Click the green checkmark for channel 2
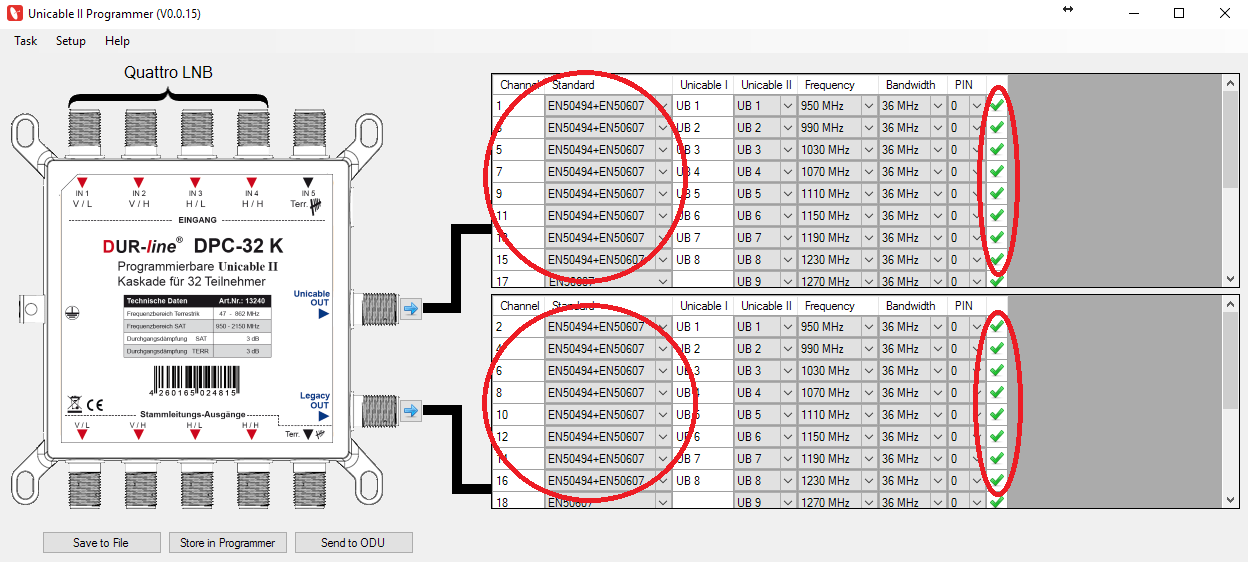 [996, 327]
